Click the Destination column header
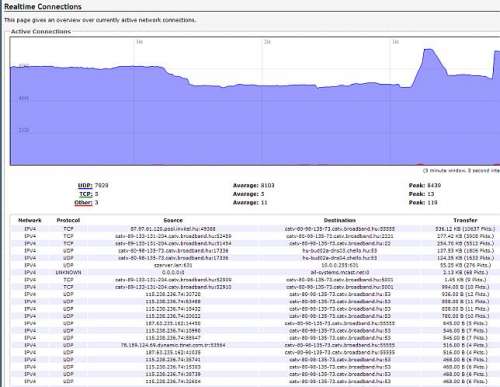 340,220
